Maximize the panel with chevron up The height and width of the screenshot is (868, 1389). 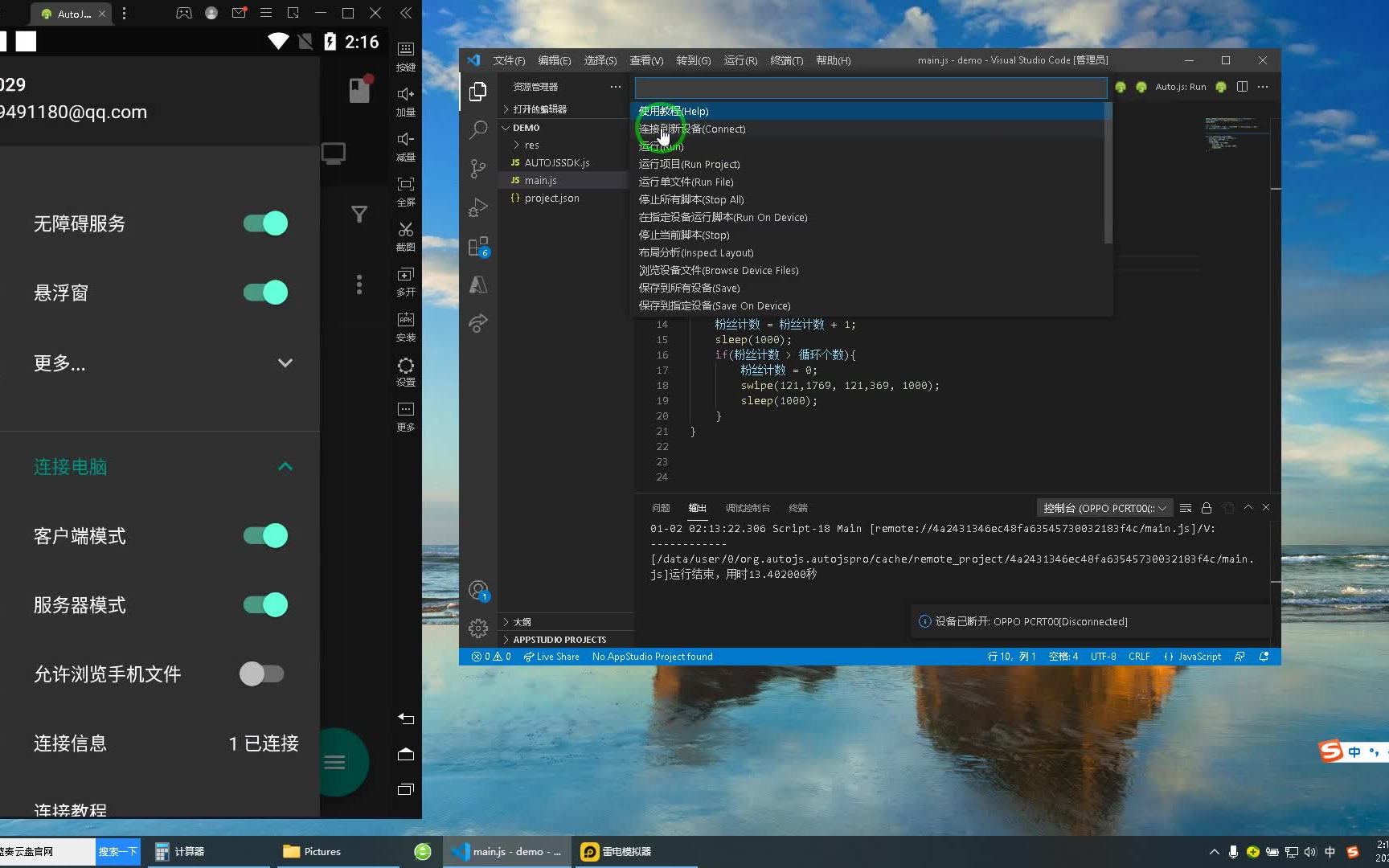[1248, 508]
